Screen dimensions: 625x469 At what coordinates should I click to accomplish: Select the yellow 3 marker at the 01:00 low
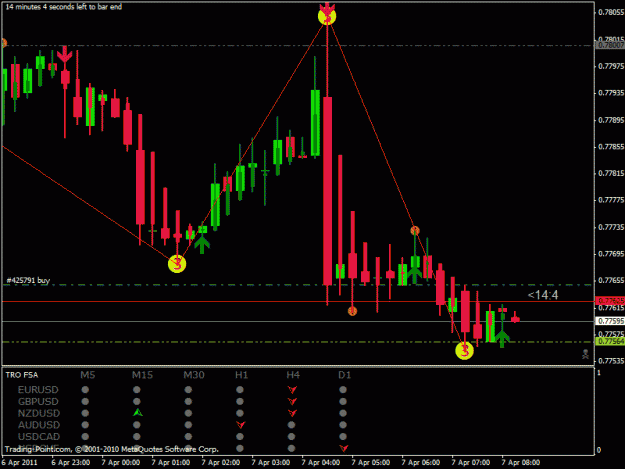[177, 264]
